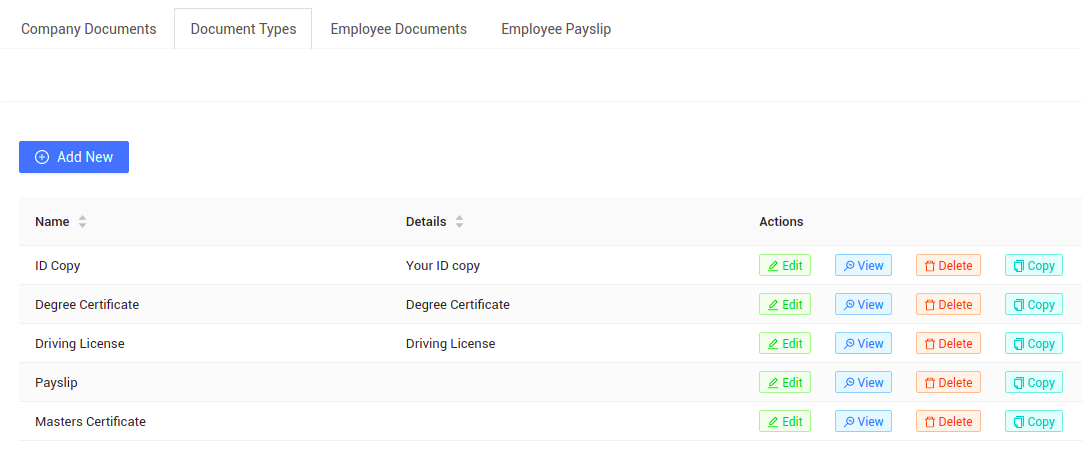Screen dimensions: 1082x456
Task: View the ID Copy document type
Action: click(x=863, y=266)
